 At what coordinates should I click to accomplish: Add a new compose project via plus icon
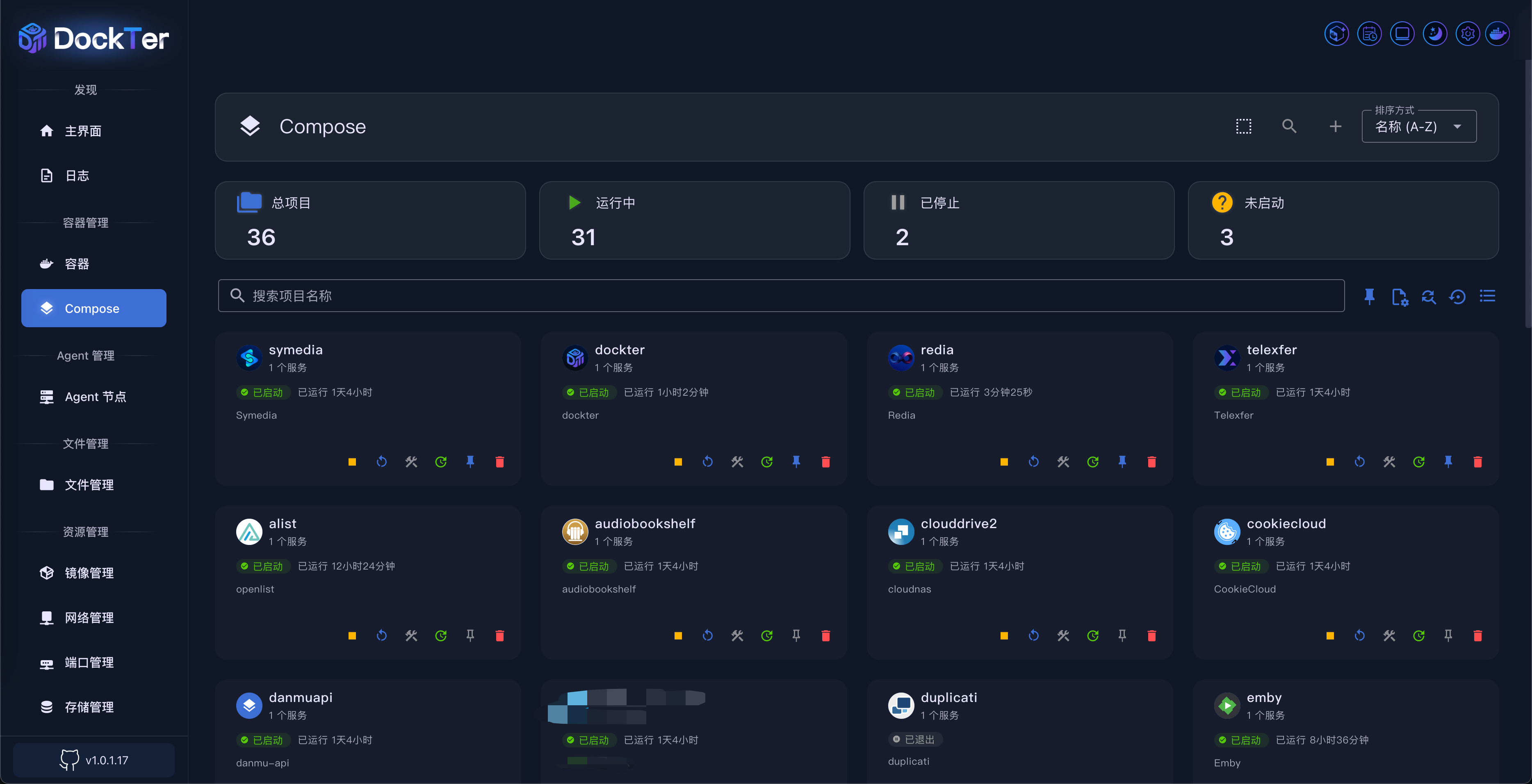pyautogui.click(x=1335, y=126)
